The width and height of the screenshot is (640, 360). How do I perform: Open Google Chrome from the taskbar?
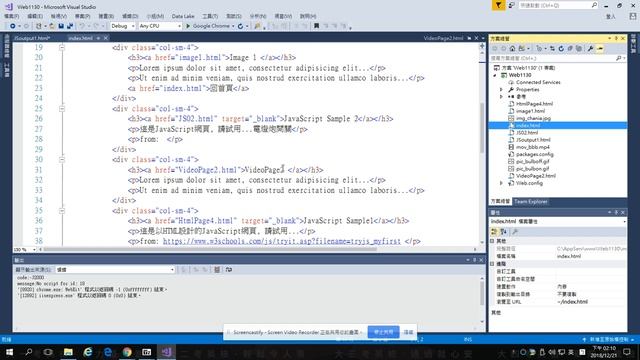tap(127, 352)
